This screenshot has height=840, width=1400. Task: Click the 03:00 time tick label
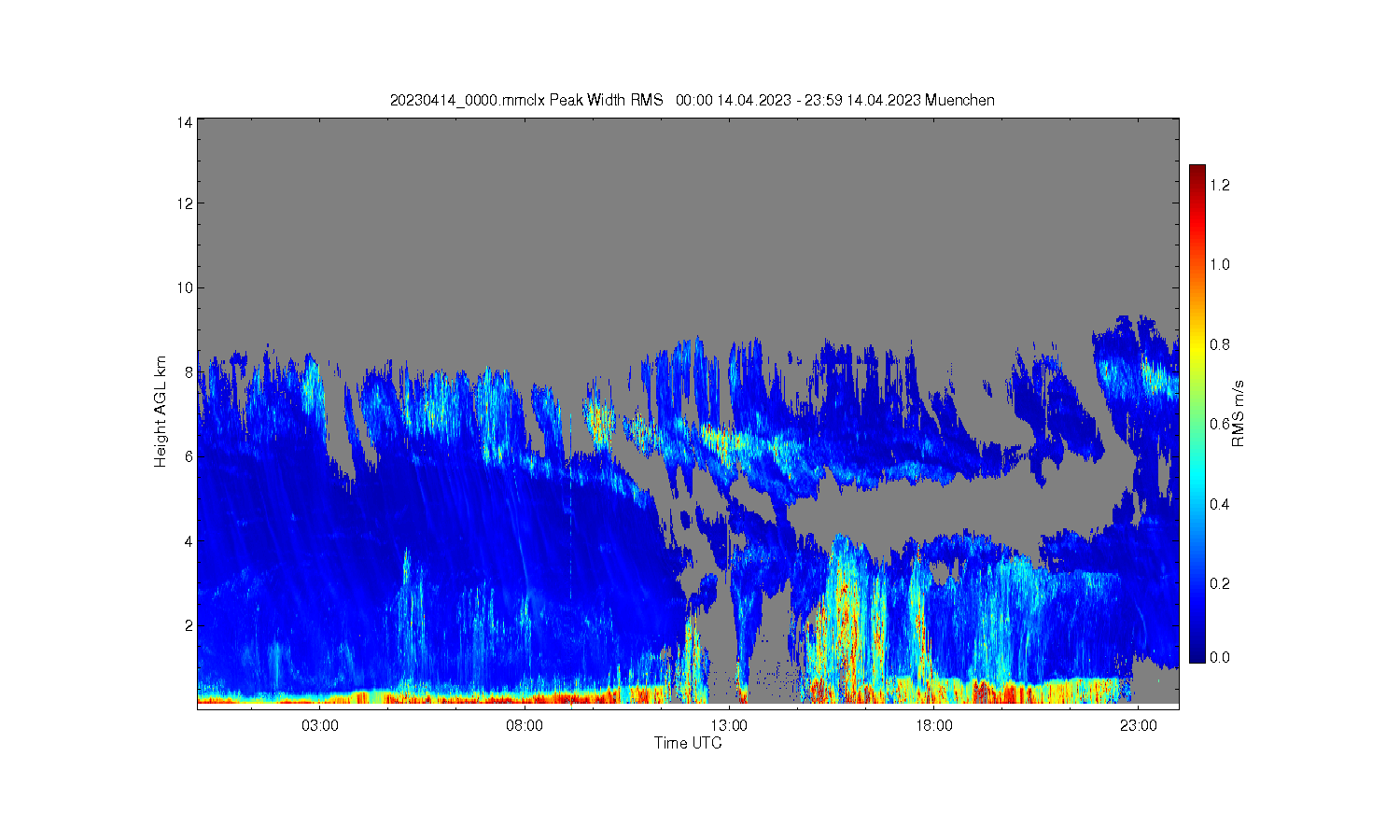[320, 725]
